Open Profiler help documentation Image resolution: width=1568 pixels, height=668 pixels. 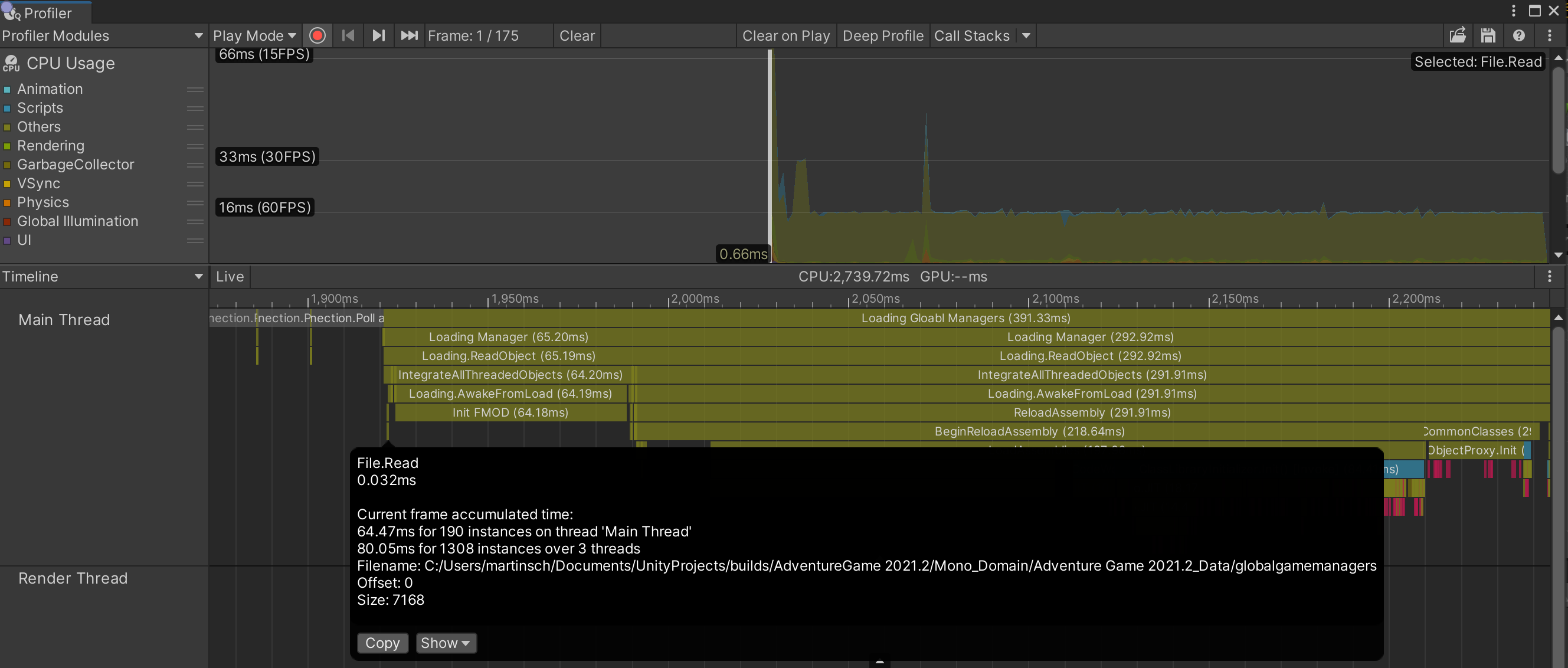[1518, 36]
